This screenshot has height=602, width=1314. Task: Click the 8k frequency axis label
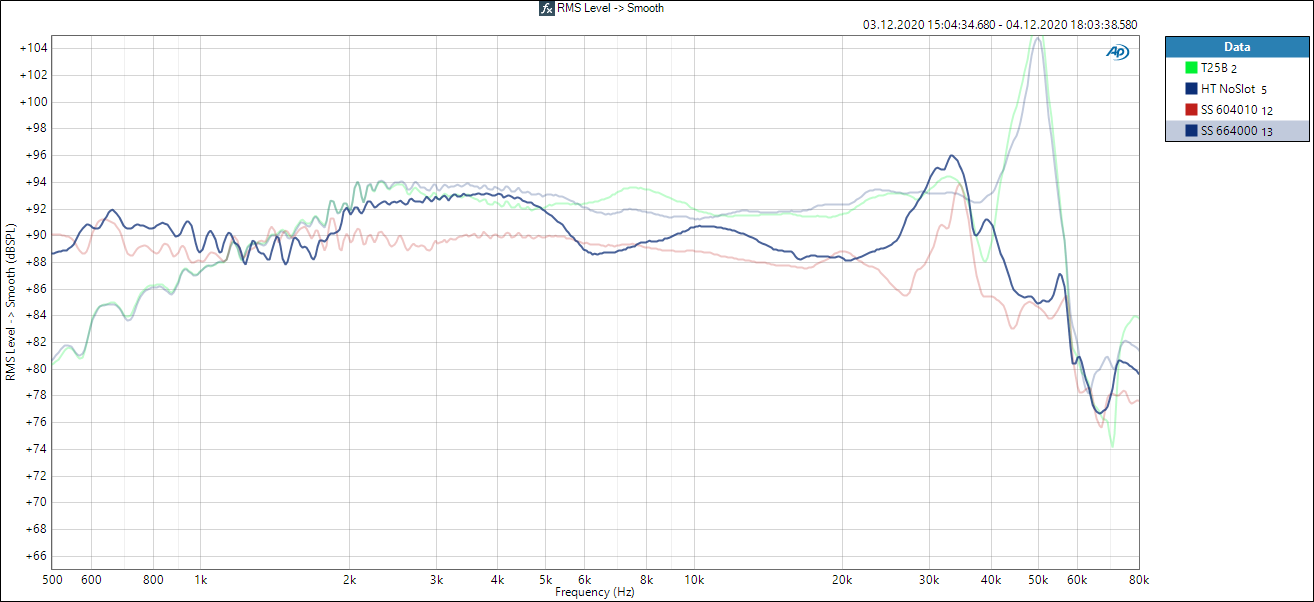(646, 580)
